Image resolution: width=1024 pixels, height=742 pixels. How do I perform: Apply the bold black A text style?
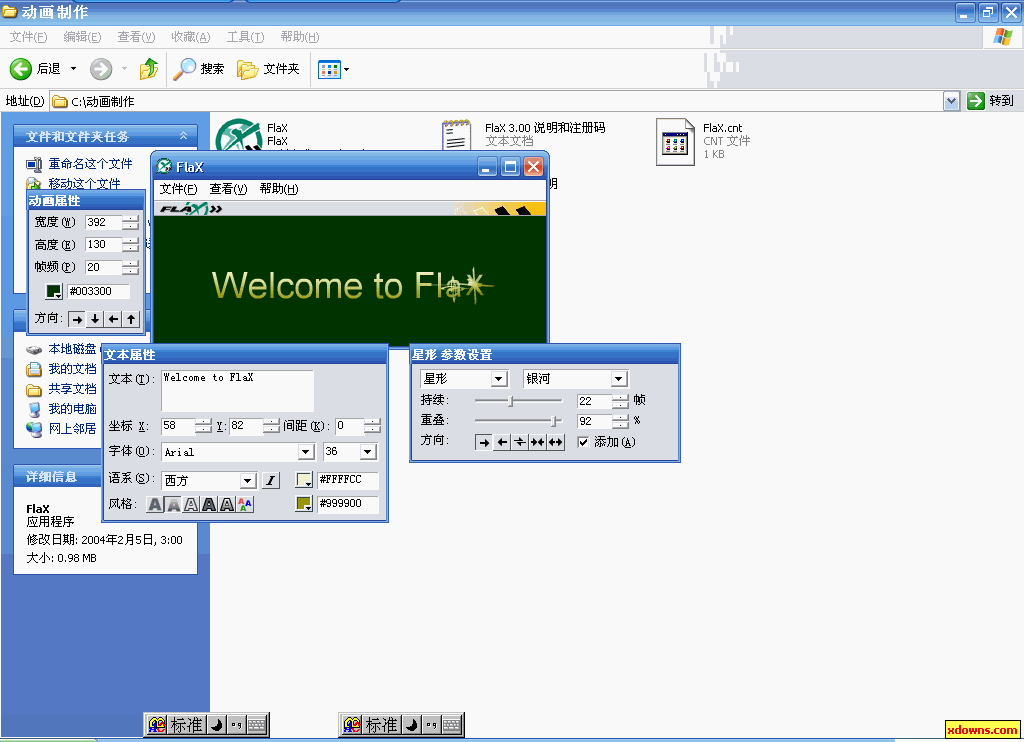coord(209,504)
